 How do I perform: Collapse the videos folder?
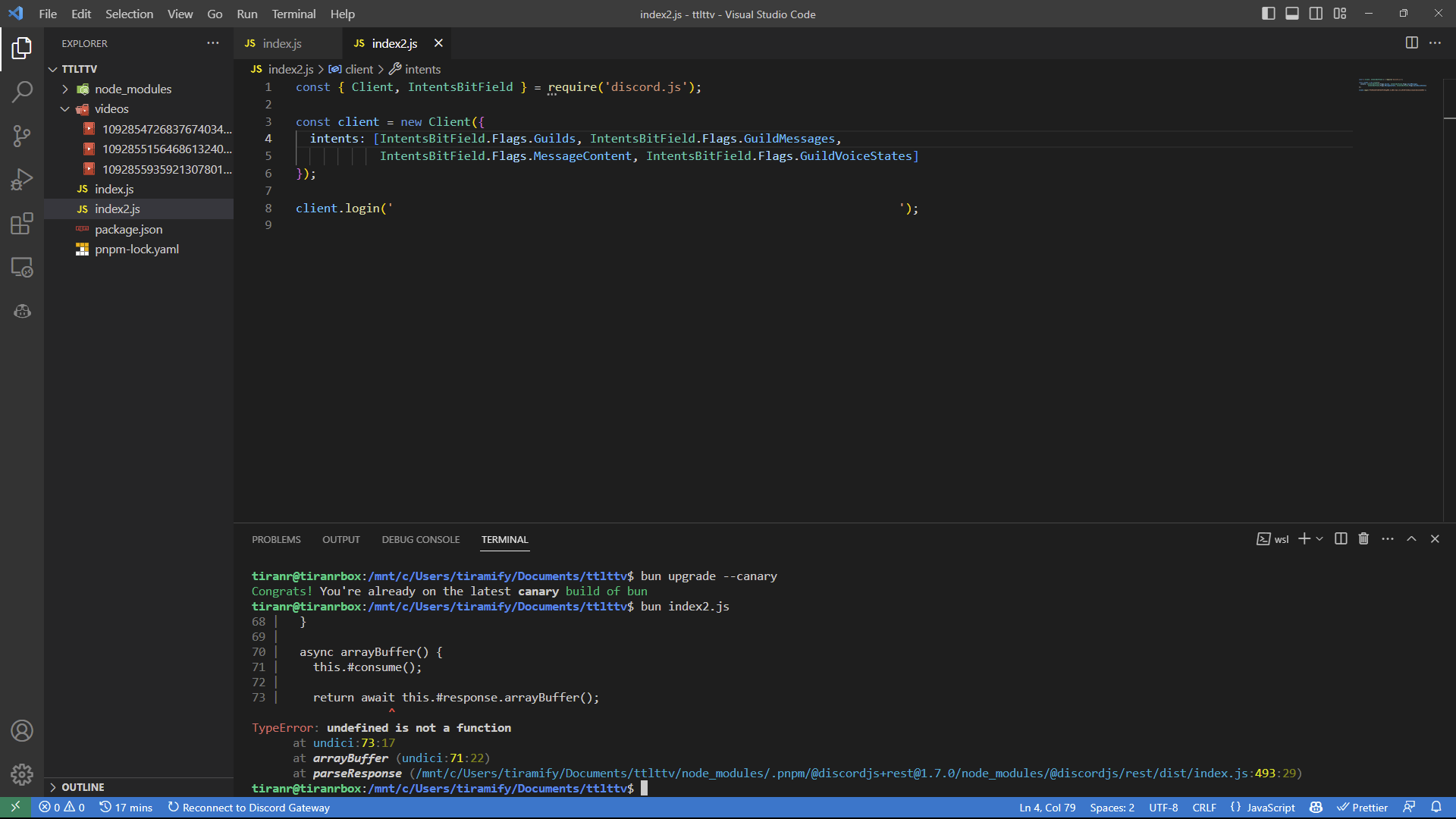[64, 108]
